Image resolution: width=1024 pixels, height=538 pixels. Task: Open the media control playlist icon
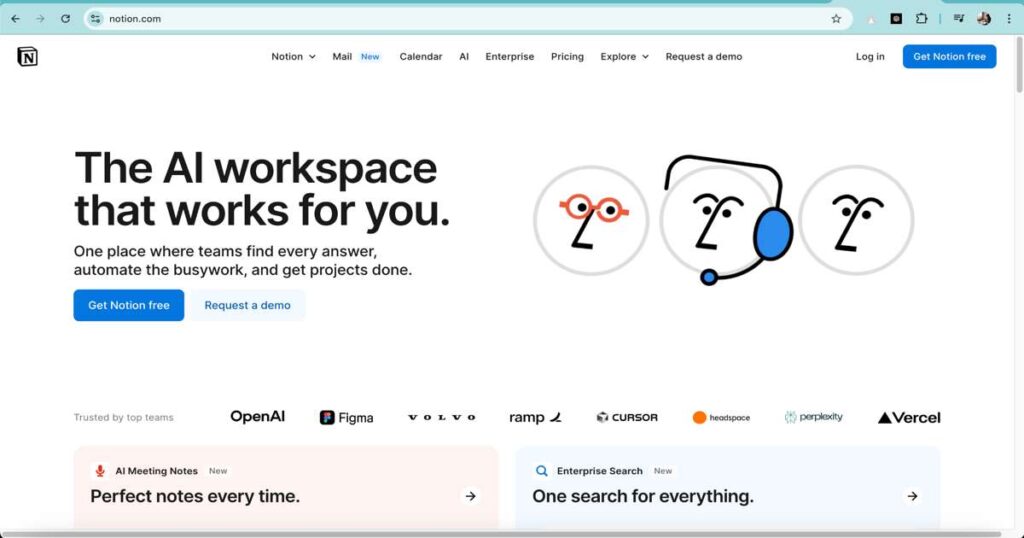click(x=959, y=19)
